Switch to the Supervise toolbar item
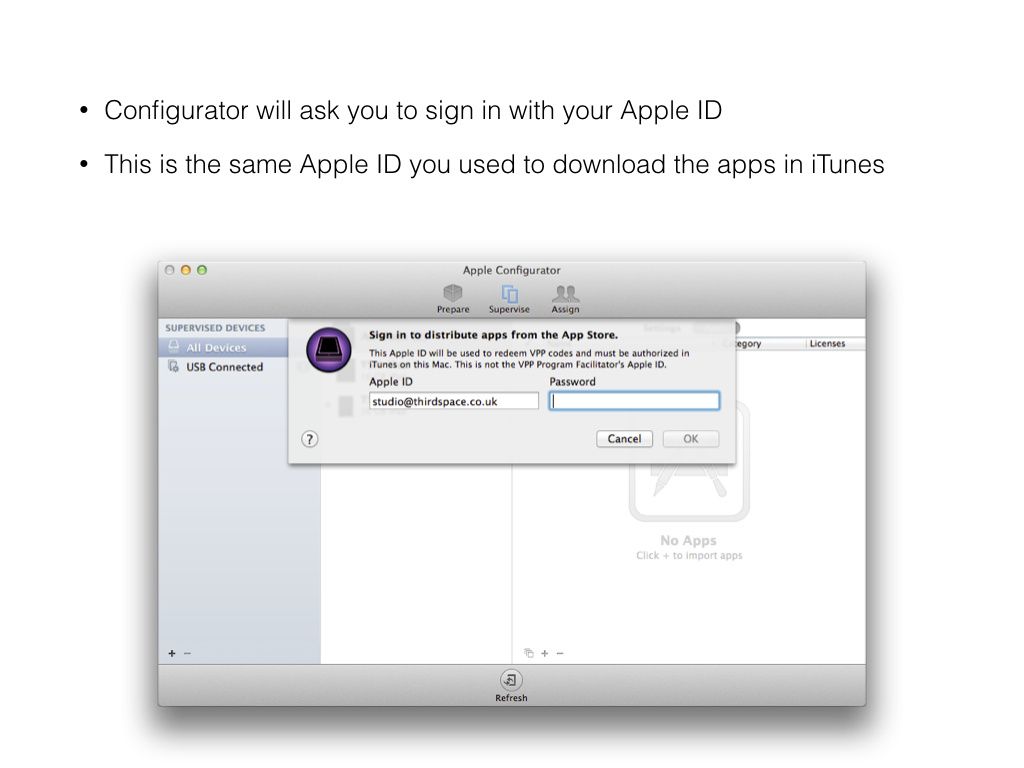The width and height of the screenshot is (1024, 768). [x=509, y=299]
